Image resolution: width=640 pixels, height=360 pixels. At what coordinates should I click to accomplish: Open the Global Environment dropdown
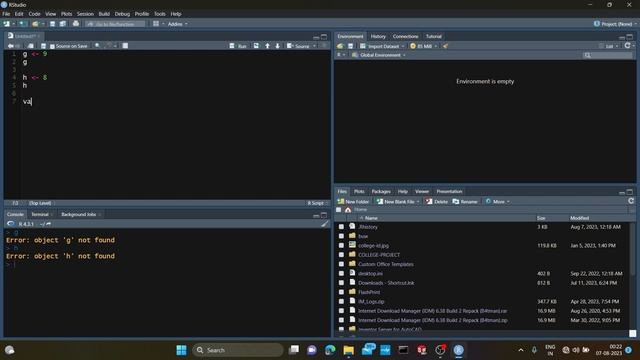click(x=379, y=55)
